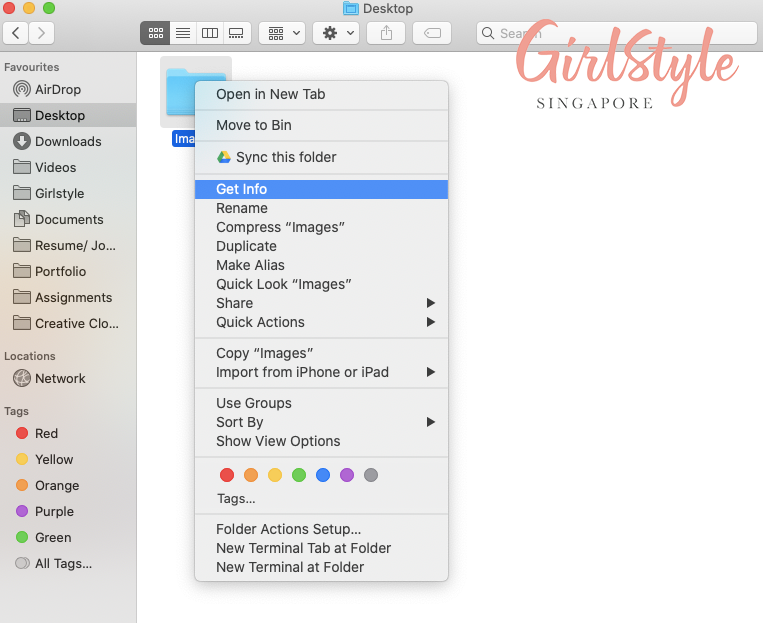Choose Copy “Images”
Image resolution: width=763 pixels, height=623 pixels.
click(x=321, y=353)
